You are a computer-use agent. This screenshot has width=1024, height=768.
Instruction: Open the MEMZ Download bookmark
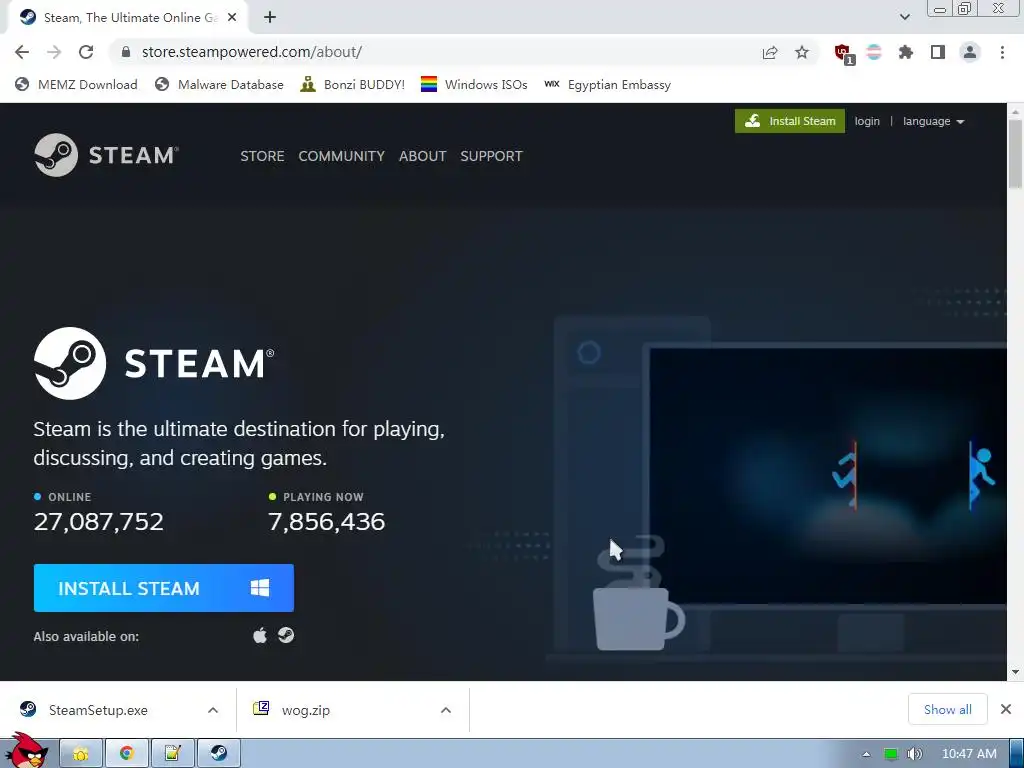(x=76, y=85)
